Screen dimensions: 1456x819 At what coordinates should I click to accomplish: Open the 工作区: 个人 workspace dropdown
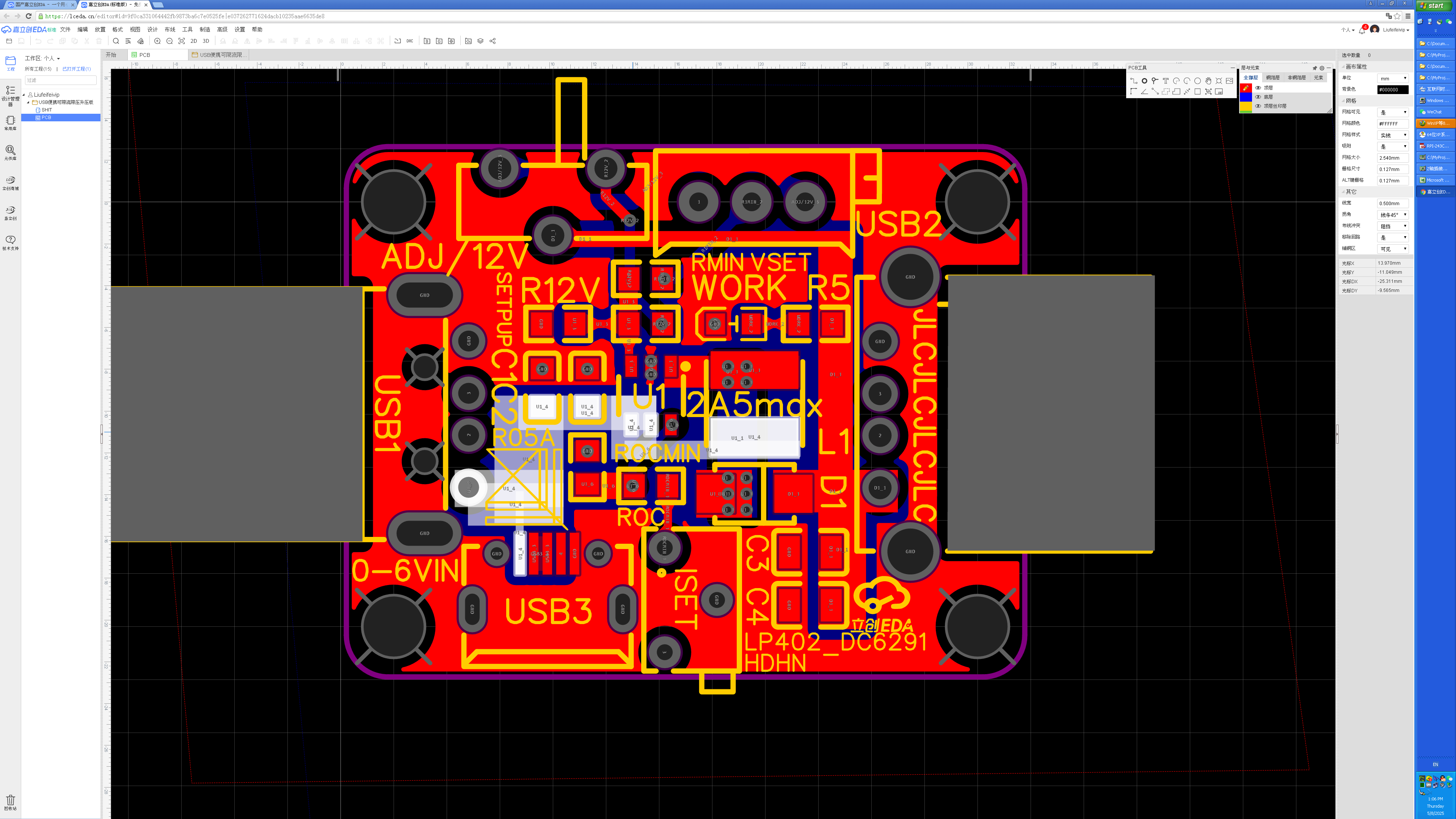[42, 58]
